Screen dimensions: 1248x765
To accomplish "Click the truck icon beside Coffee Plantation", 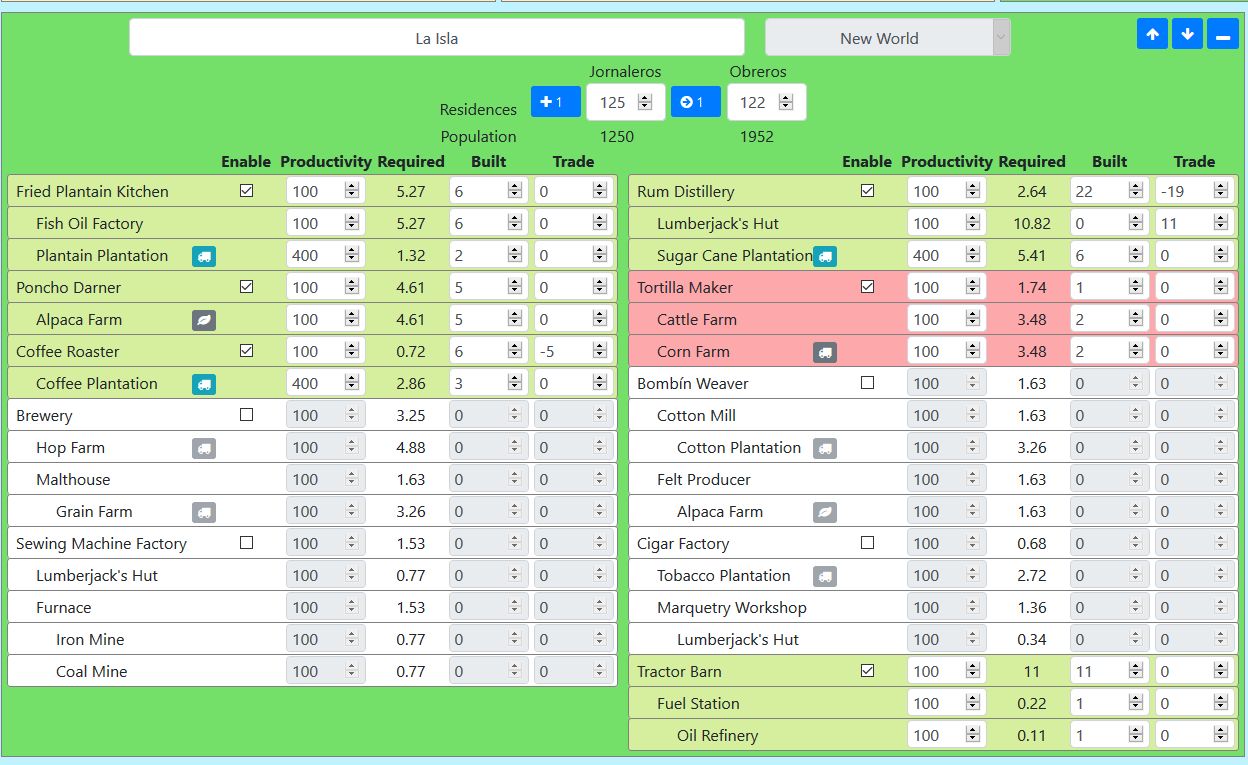I will 204,384.
